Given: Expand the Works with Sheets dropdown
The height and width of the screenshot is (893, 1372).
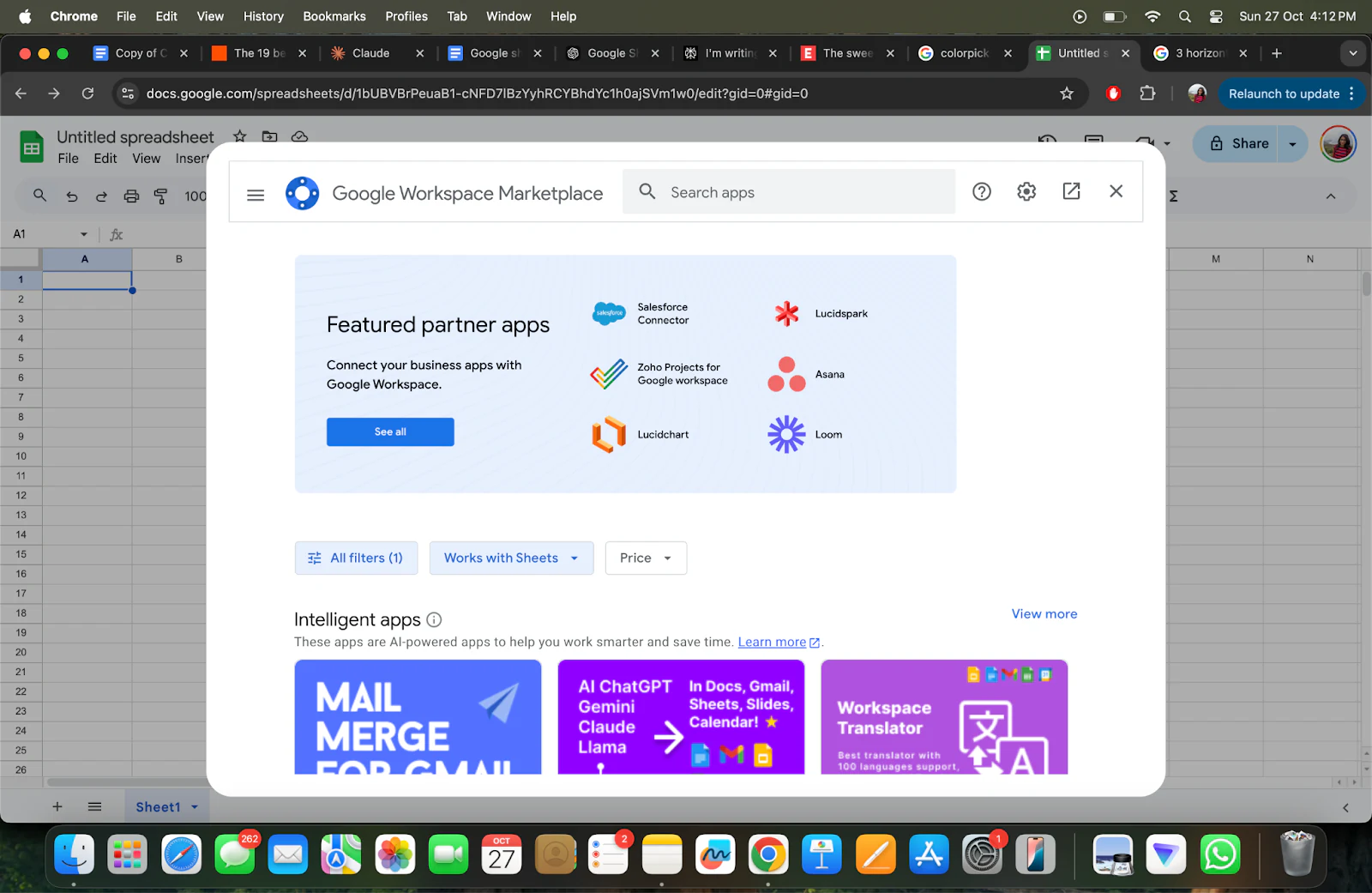Looking at the screenshot, I should pos(511,558).
